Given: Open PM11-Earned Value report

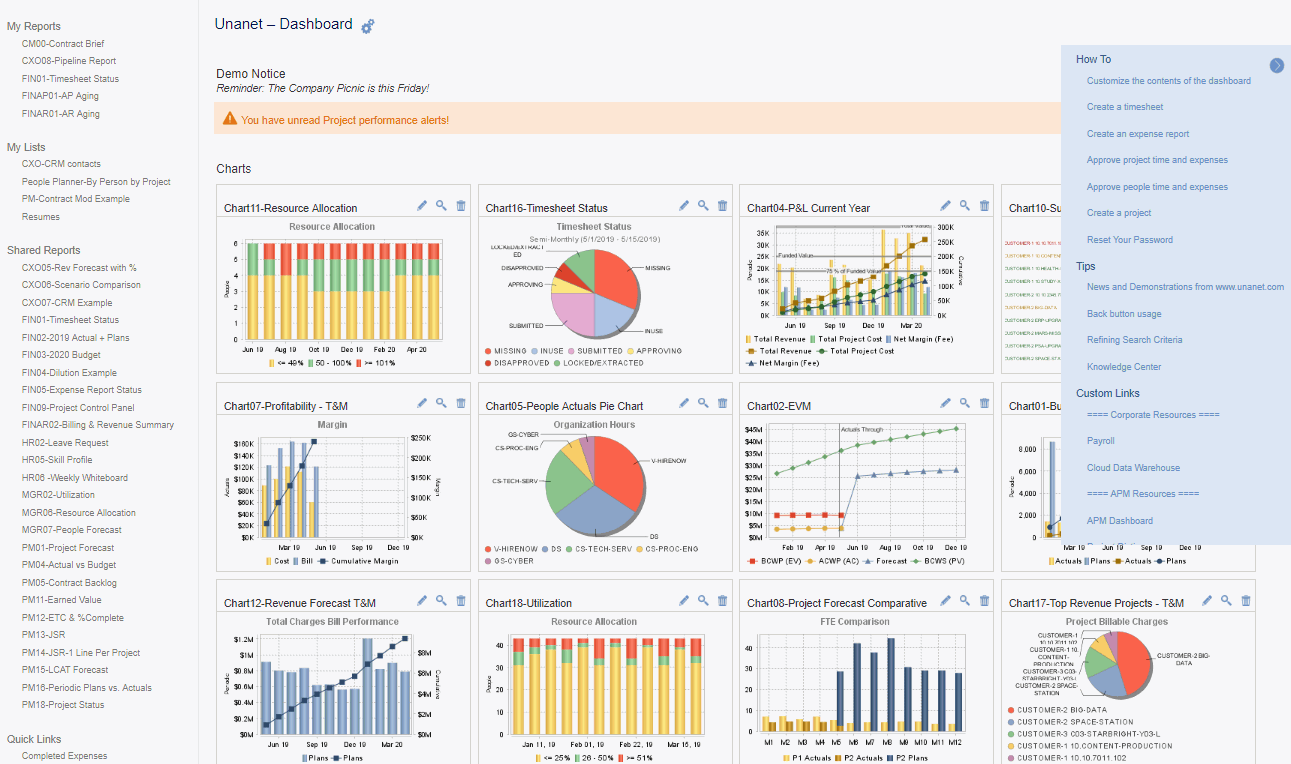Looking at the screenshot, I should point(62,600).
